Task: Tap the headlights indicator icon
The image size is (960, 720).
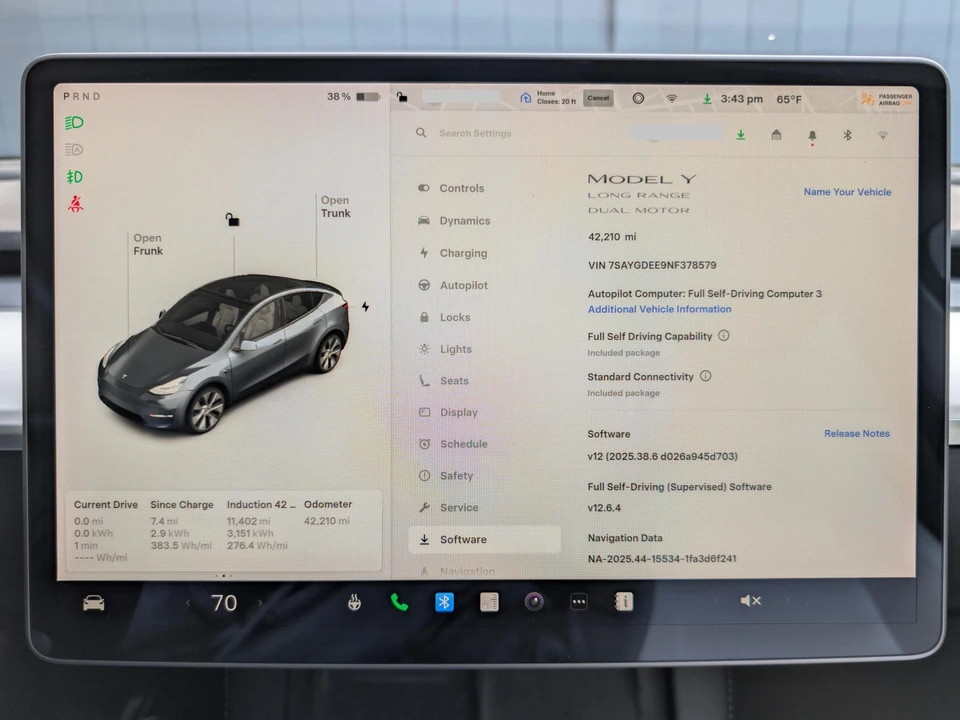Action: 74,122
